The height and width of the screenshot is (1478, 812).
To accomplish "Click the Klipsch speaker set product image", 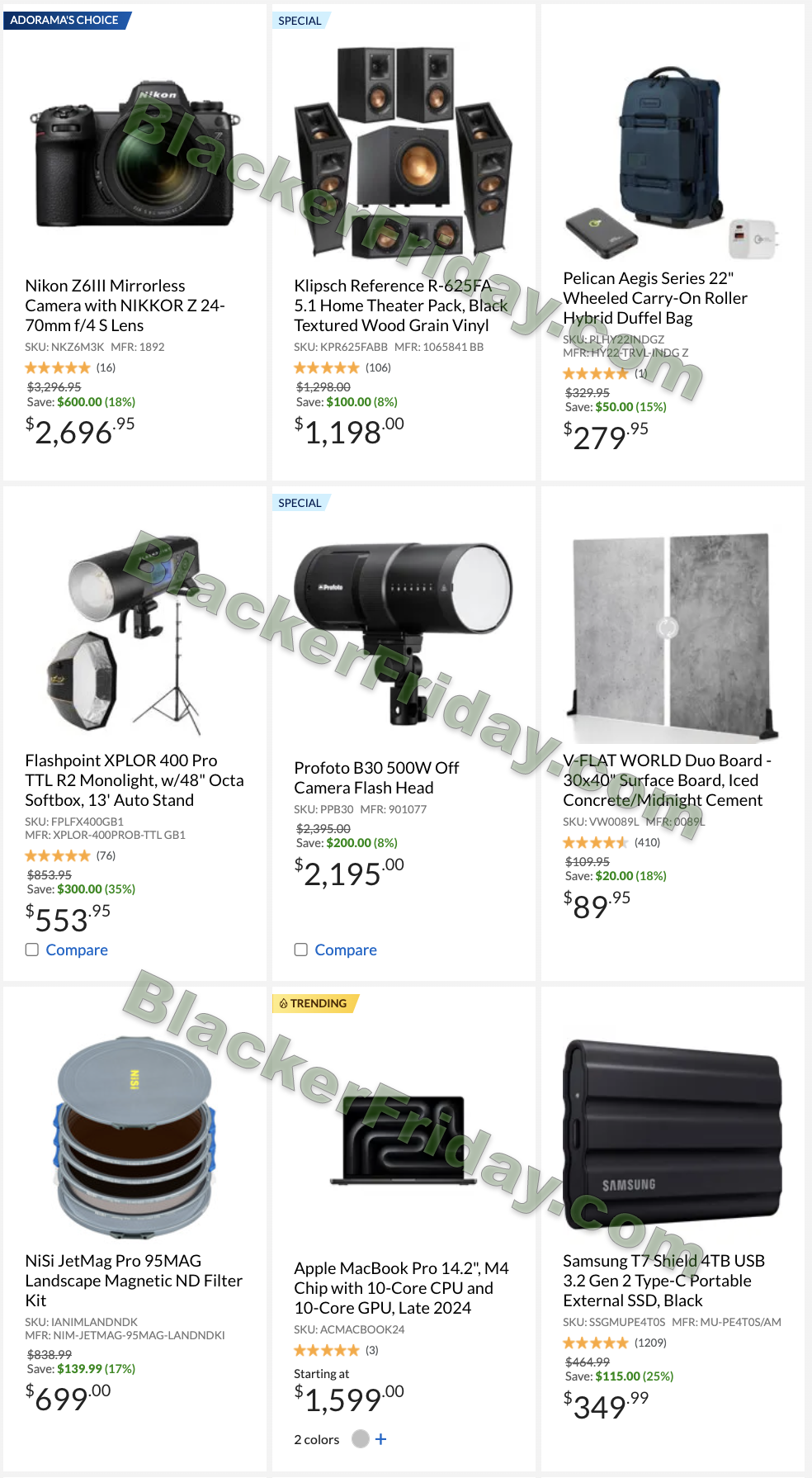I will (404, 153).
